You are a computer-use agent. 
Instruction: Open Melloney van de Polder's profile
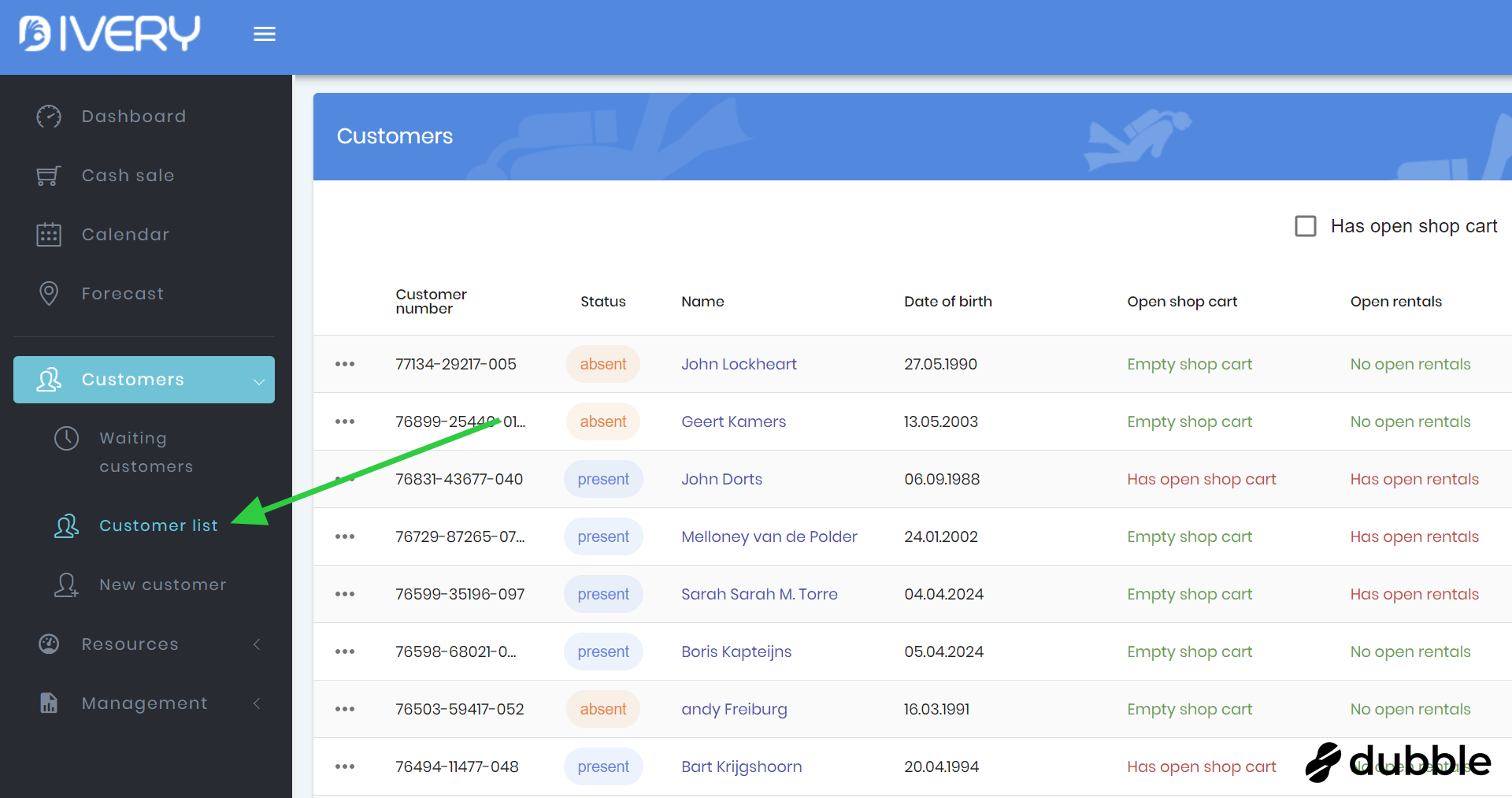click(769, 536)
